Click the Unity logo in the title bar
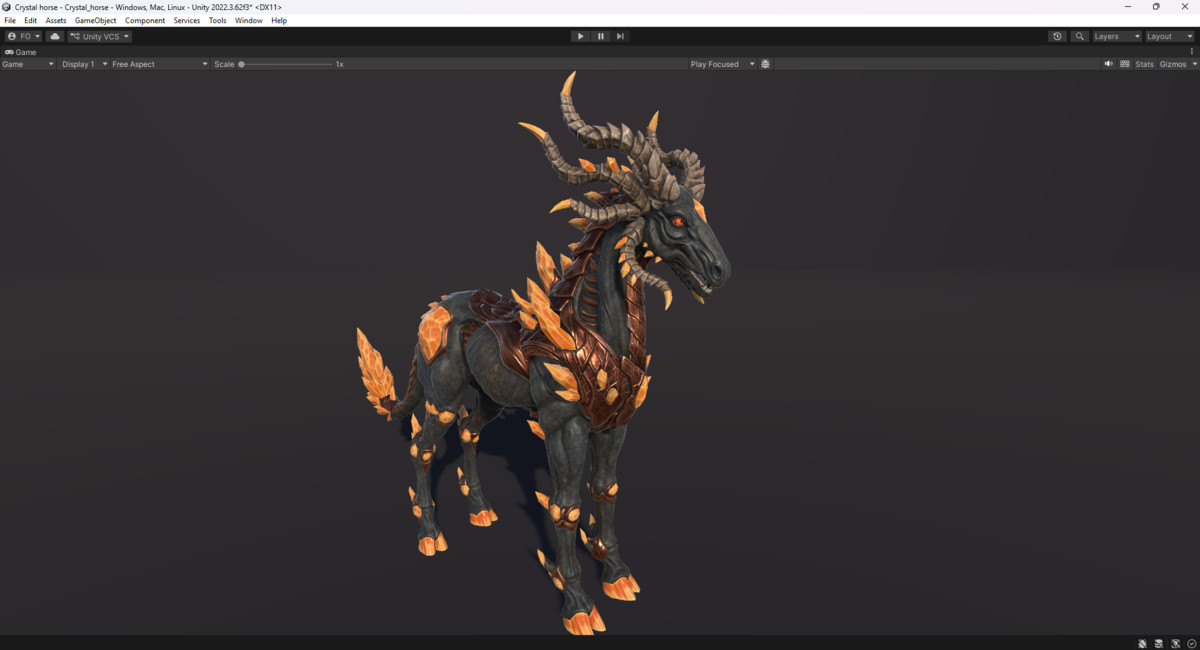Image resolution: width=1200 pixels, height=650 pixels. (7, 7)
